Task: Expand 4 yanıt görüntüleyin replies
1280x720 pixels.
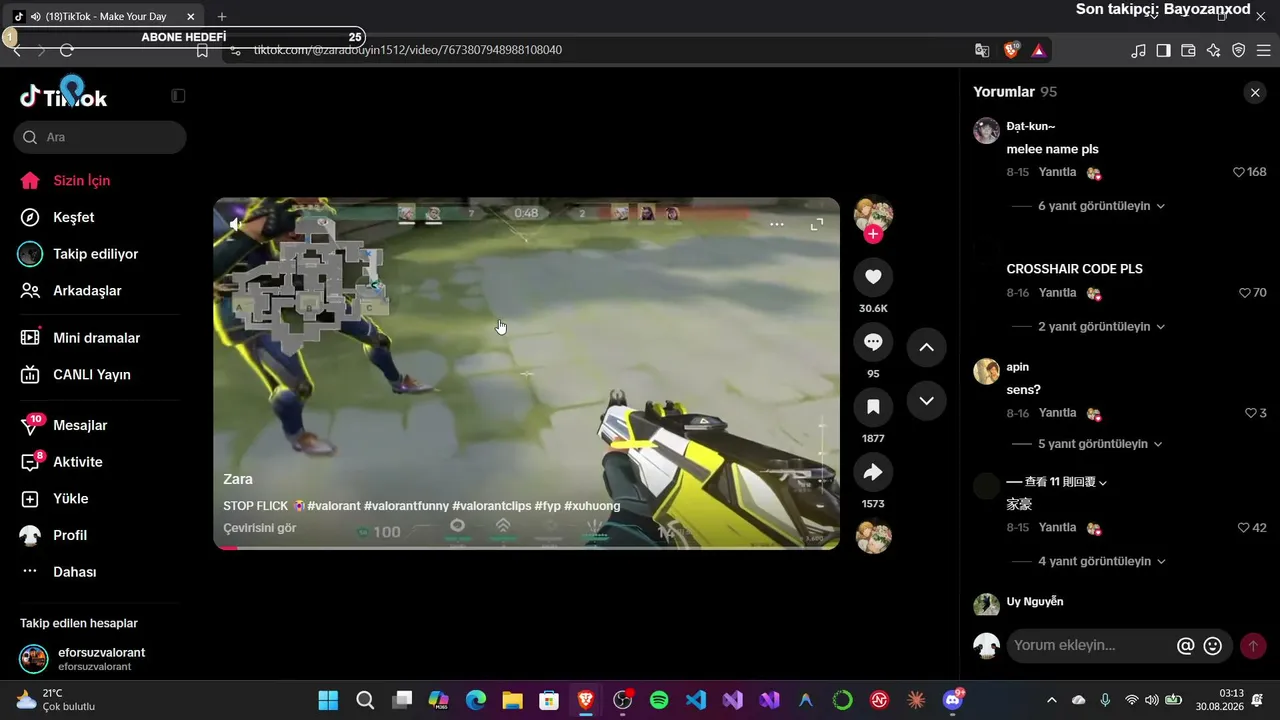Action: (1101, 562)
